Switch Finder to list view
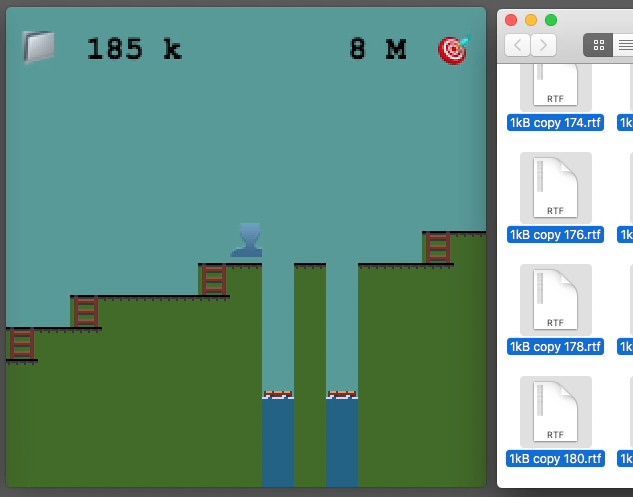The image size is (633, 497). click(x=624, y=45)
